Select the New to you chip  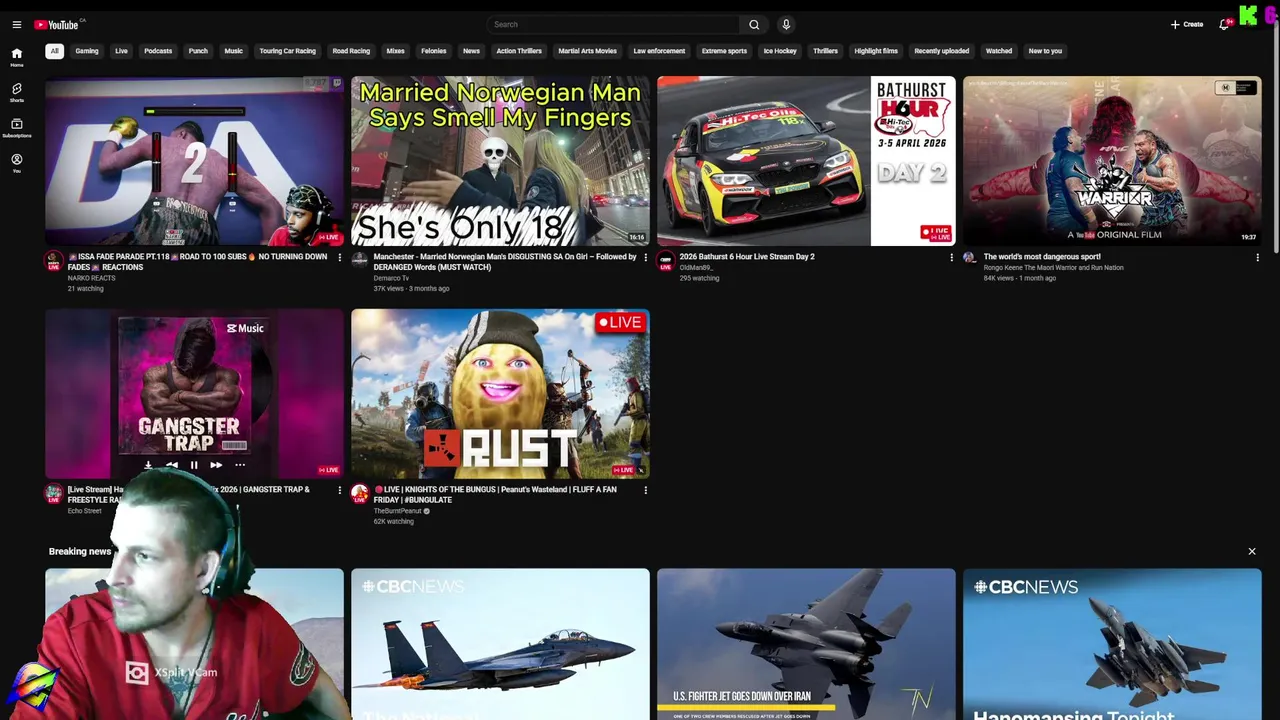coord(1045,51)
